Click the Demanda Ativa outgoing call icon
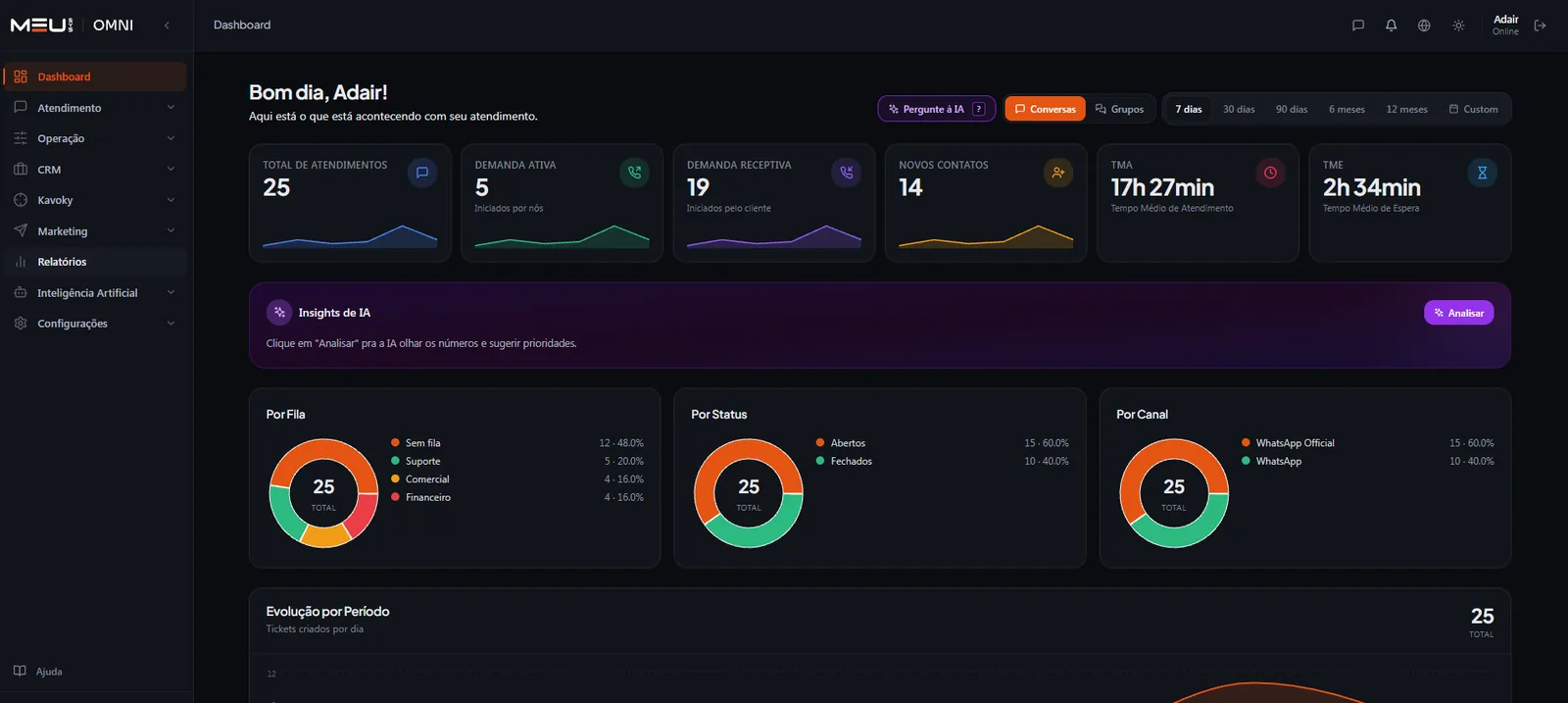1568x703 pixels. [x=635, y=173]
